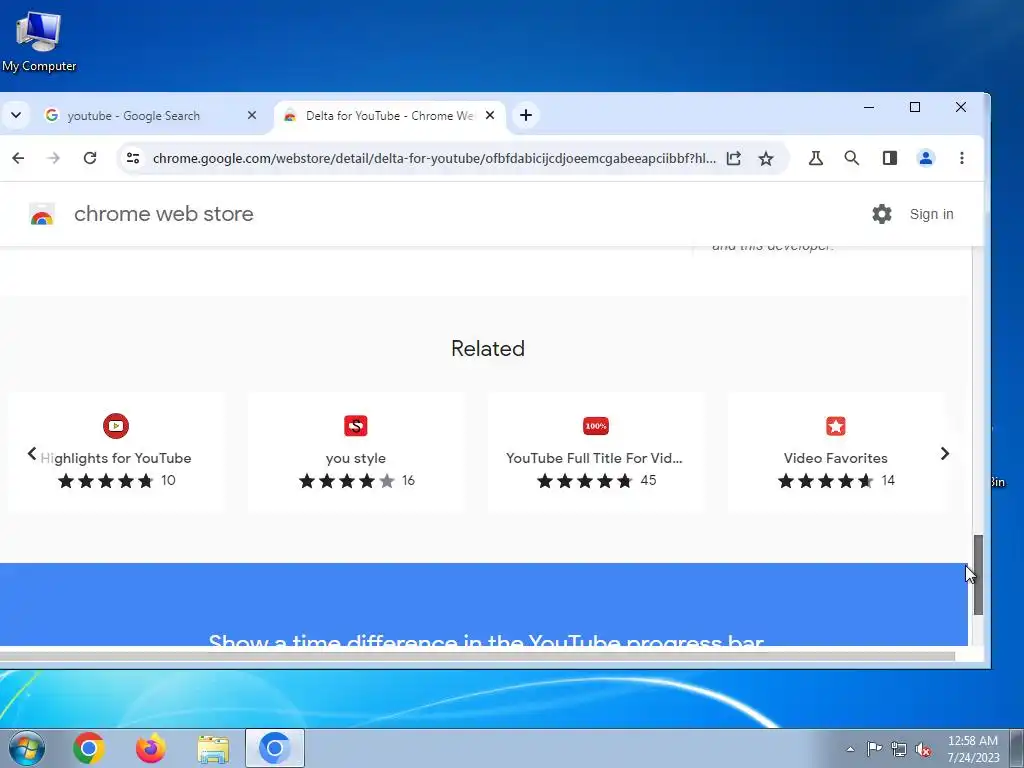Open a new tab
This screenshot has width=1024, height=768.
(x=526, y=115)
